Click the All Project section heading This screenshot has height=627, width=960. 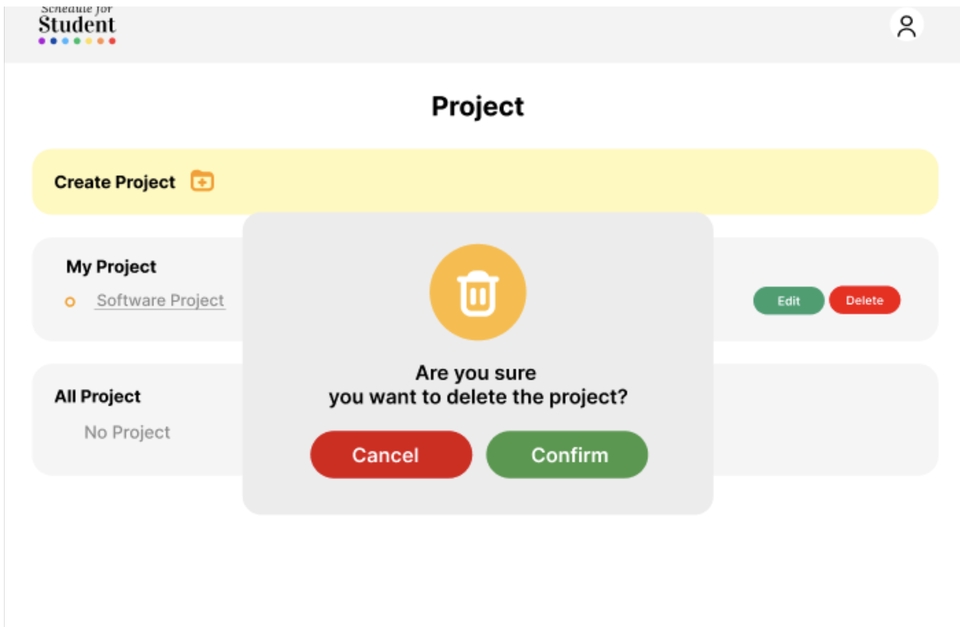click(x=97, y=396)
